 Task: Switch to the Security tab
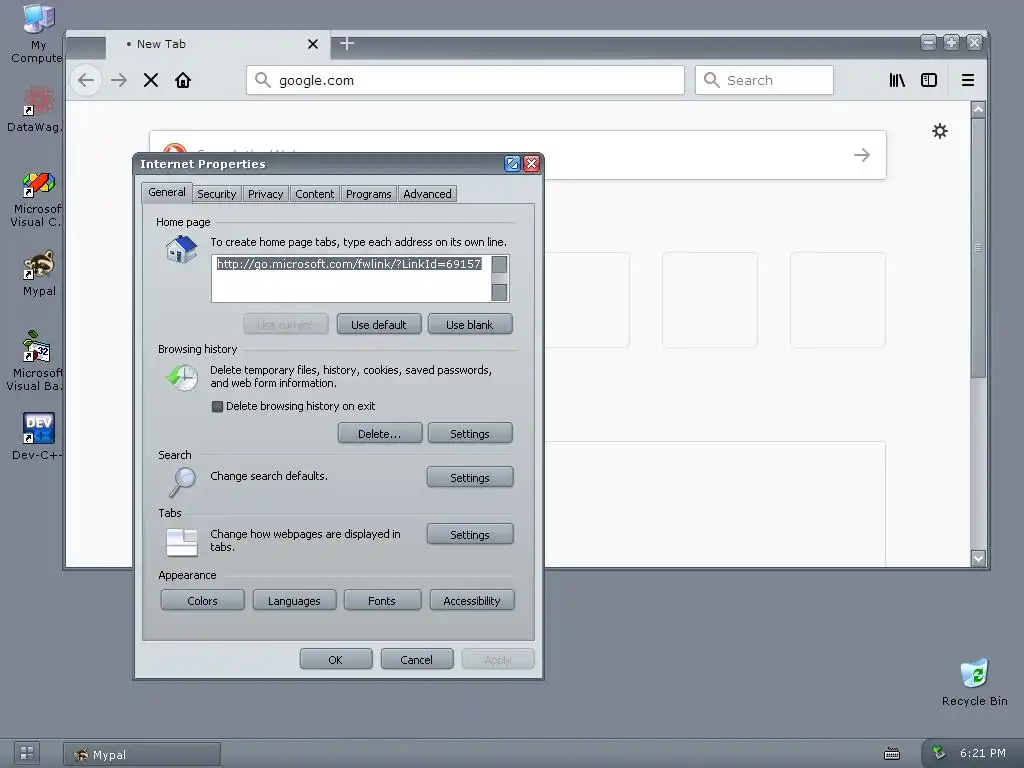click(217, 194)
